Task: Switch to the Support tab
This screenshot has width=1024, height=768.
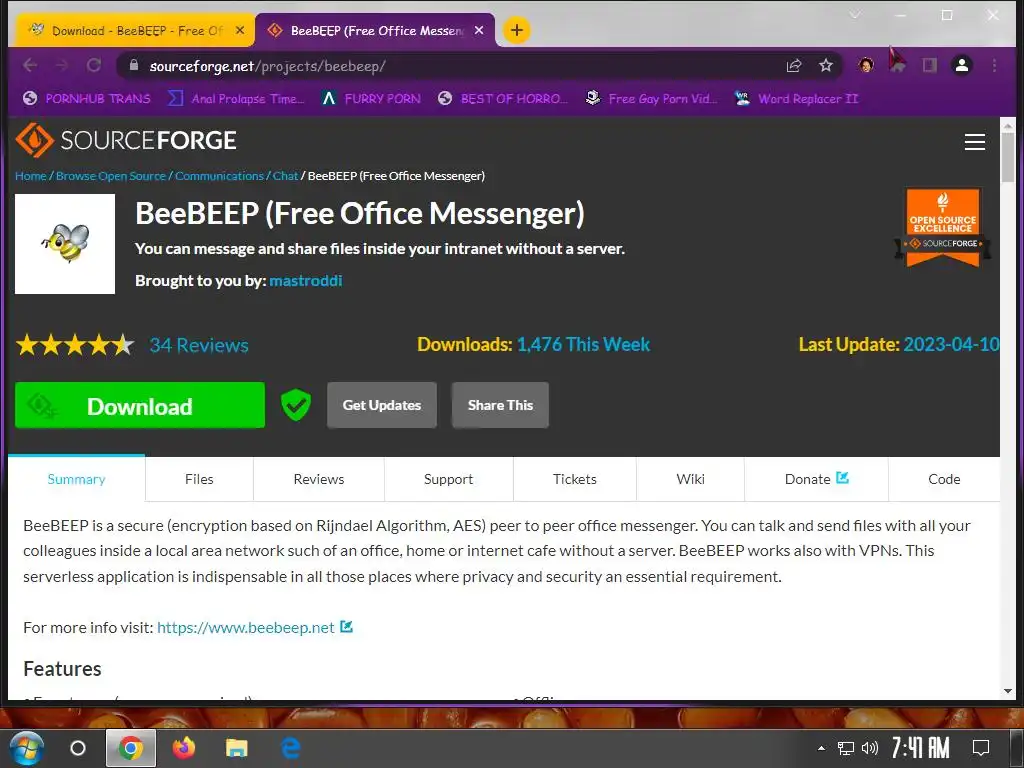Action: 449,479
